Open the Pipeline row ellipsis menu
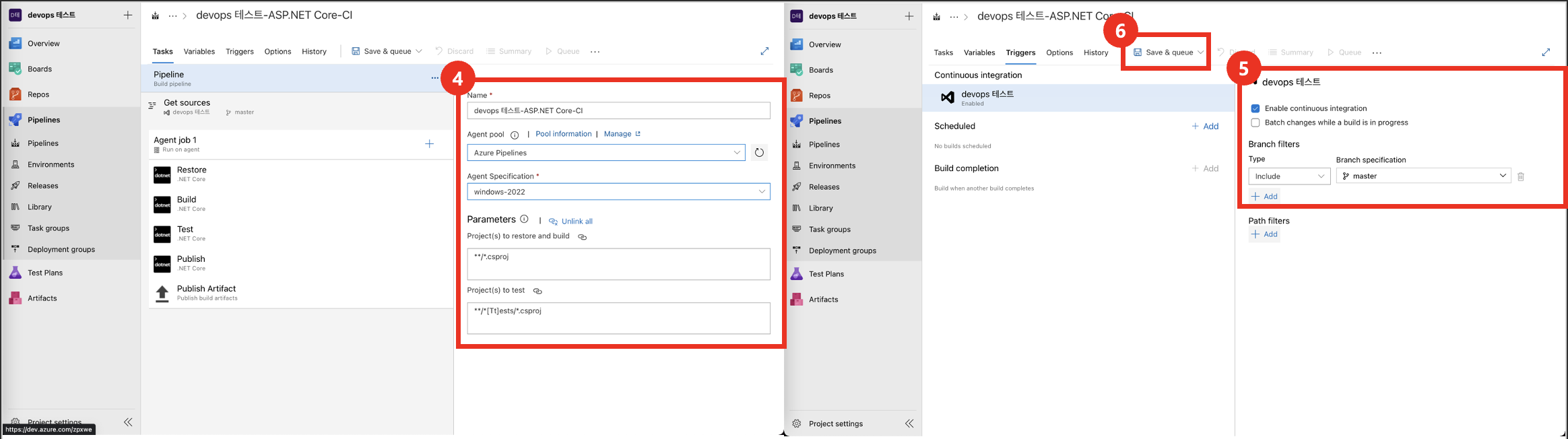The width and height of the screenshot is (1568, 439). [x=435, y=78]
